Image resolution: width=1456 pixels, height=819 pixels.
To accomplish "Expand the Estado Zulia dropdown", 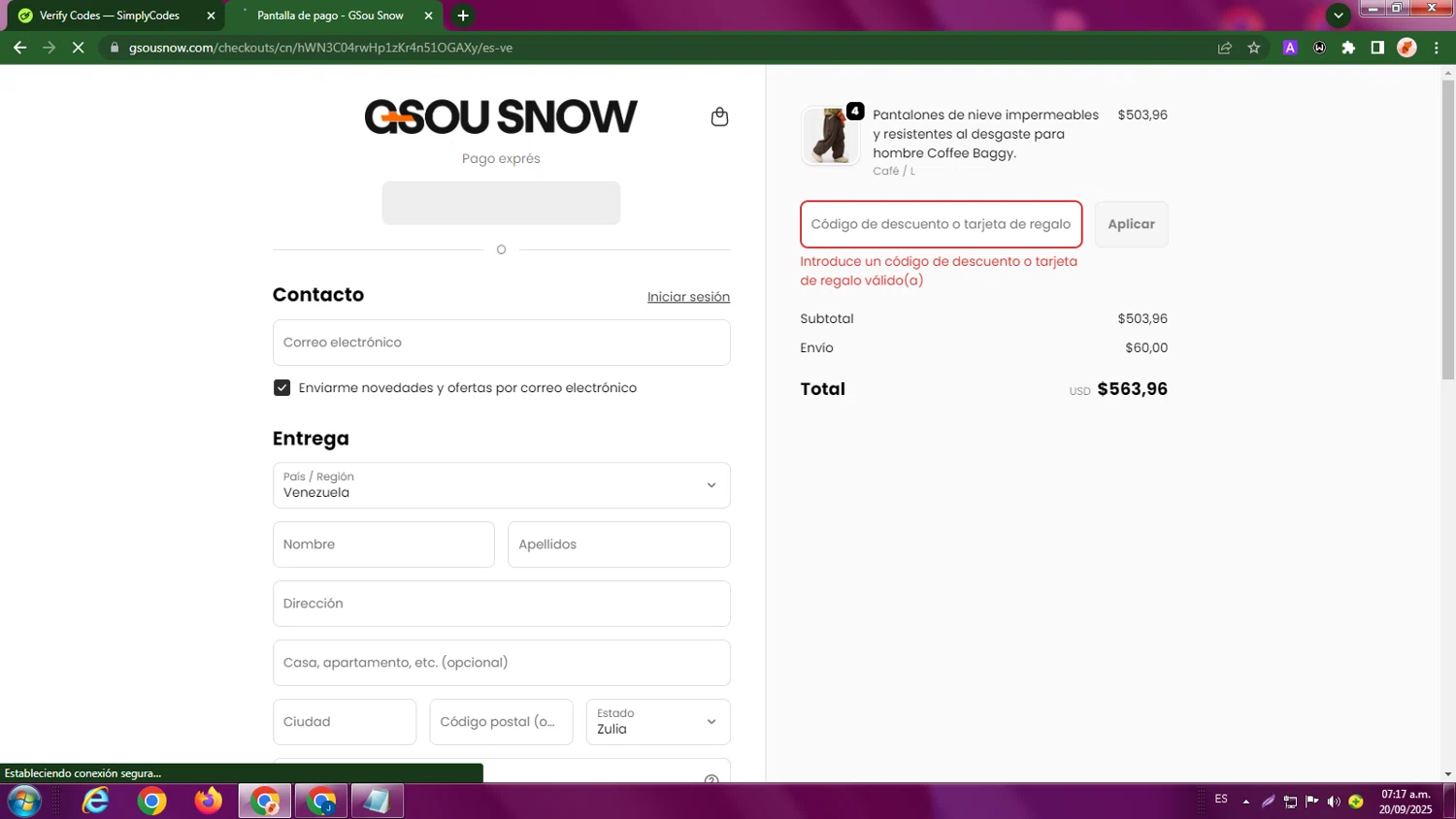I will coord(657,722).
